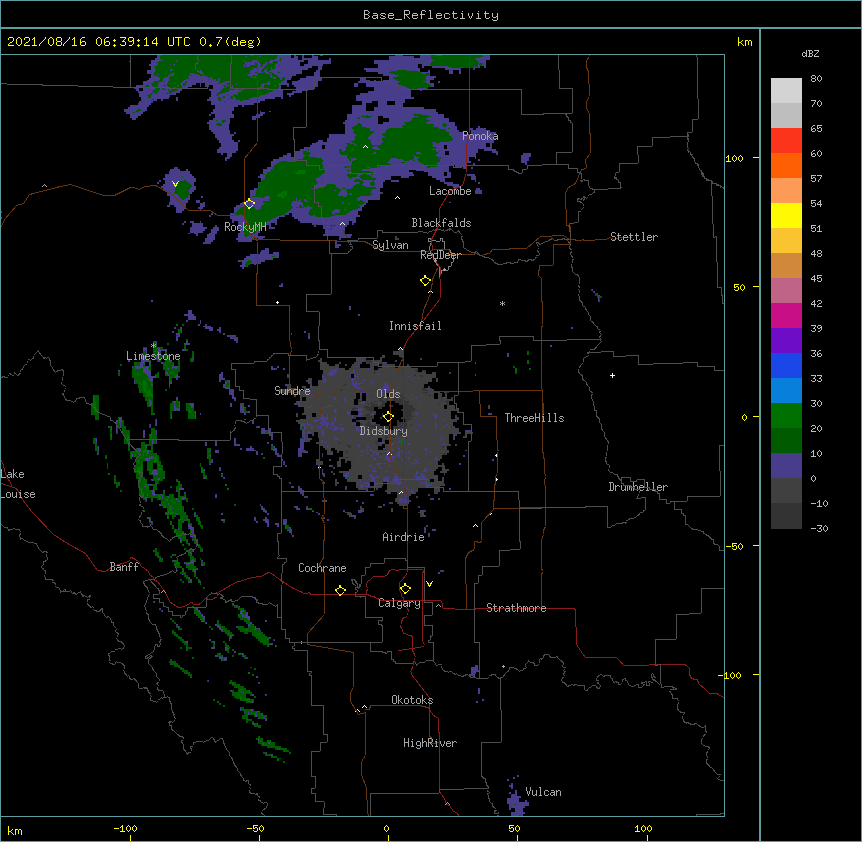Select the Limestone label
Viewport: 862px width, 842px height.
(x=153, y=356)
